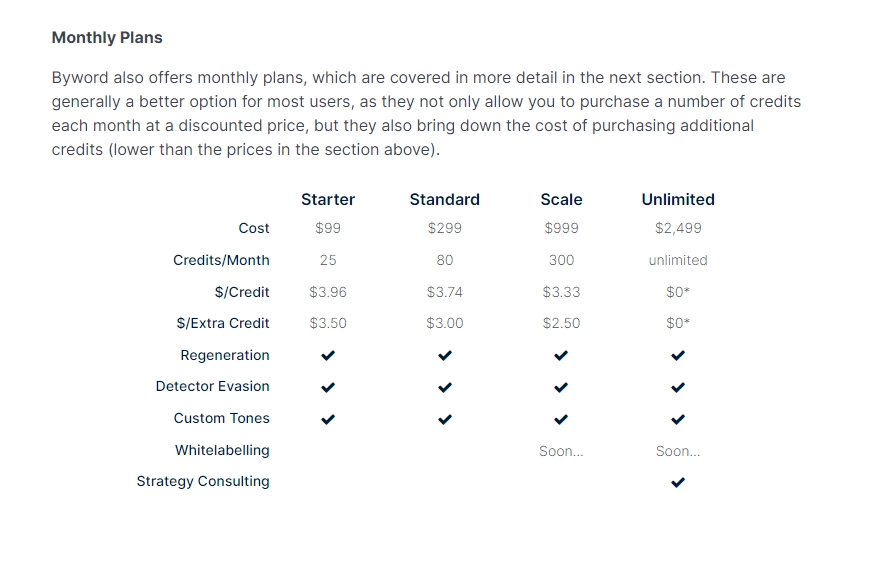Select the Standard column header
Image resolution: width=887 pixels, height=575 pixels.
(445, 199)
